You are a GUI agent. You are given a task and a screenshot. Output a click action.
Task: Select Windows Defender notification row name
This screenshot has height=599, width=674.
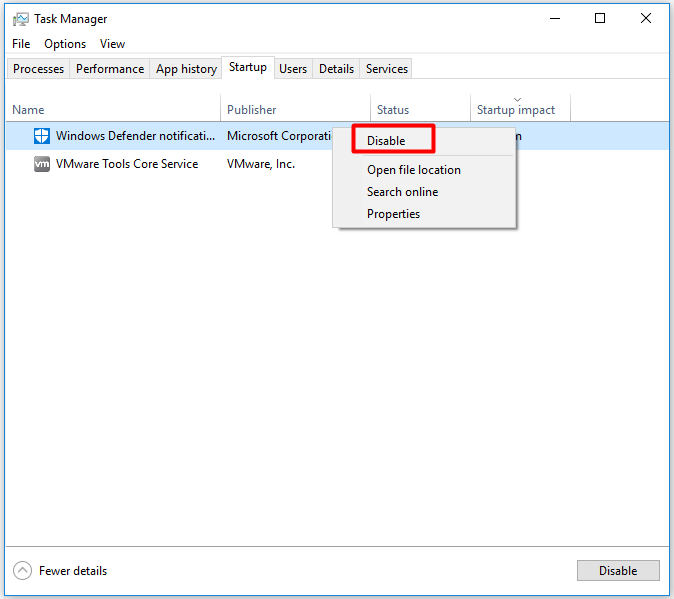135,136
